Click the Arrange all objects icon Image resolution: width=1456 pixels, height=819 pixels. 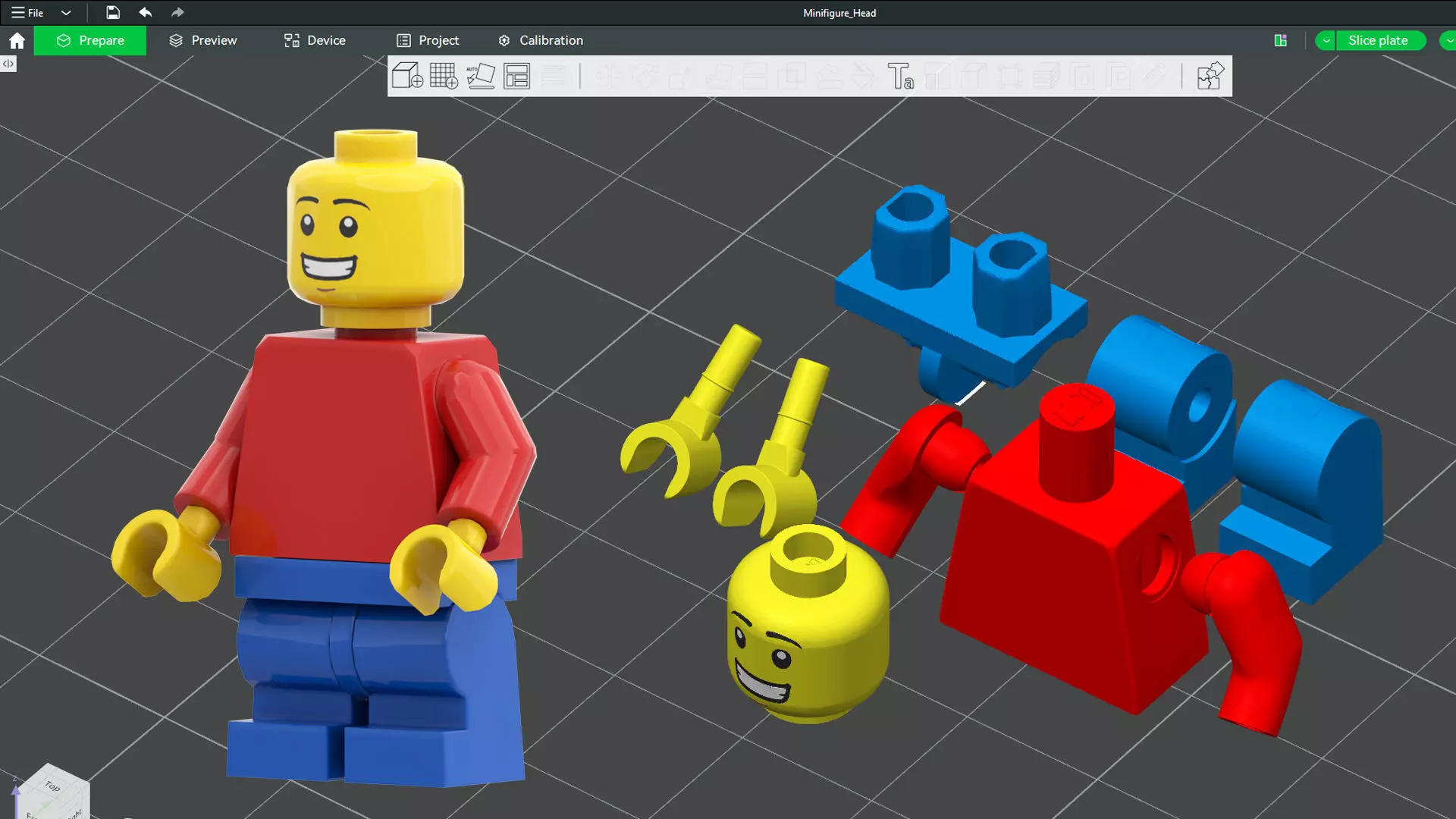click(516, 76)
